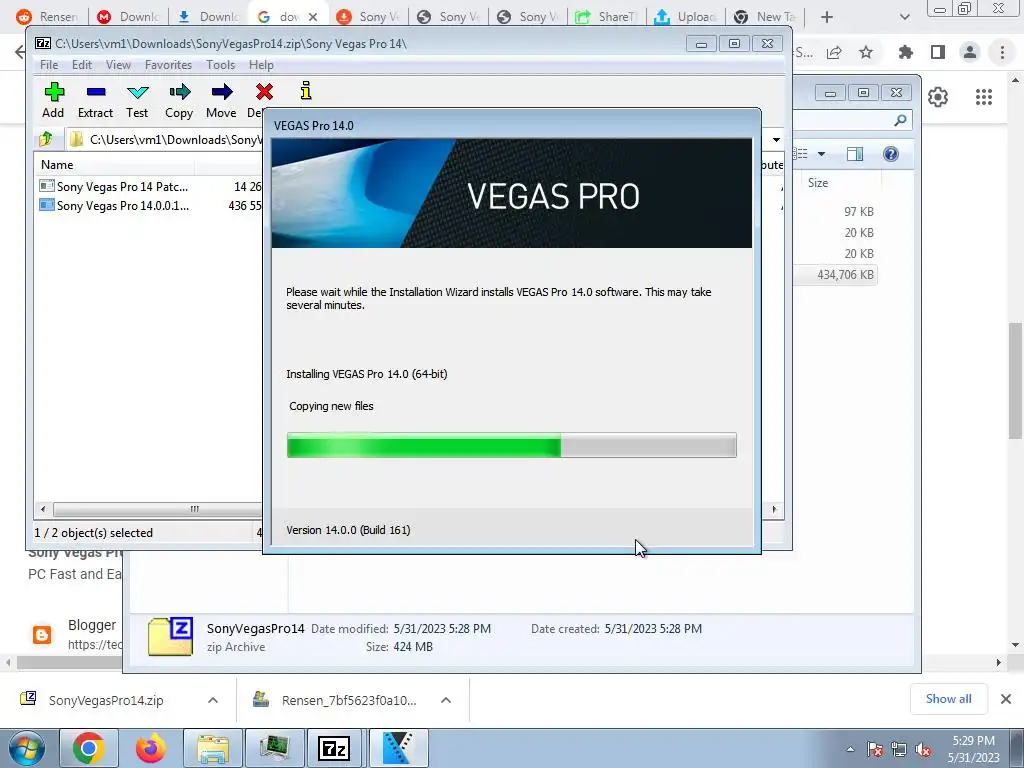Bookmark this page with star icon
Viewport: 1024px width, 768px height.
(x=866, y=52)
